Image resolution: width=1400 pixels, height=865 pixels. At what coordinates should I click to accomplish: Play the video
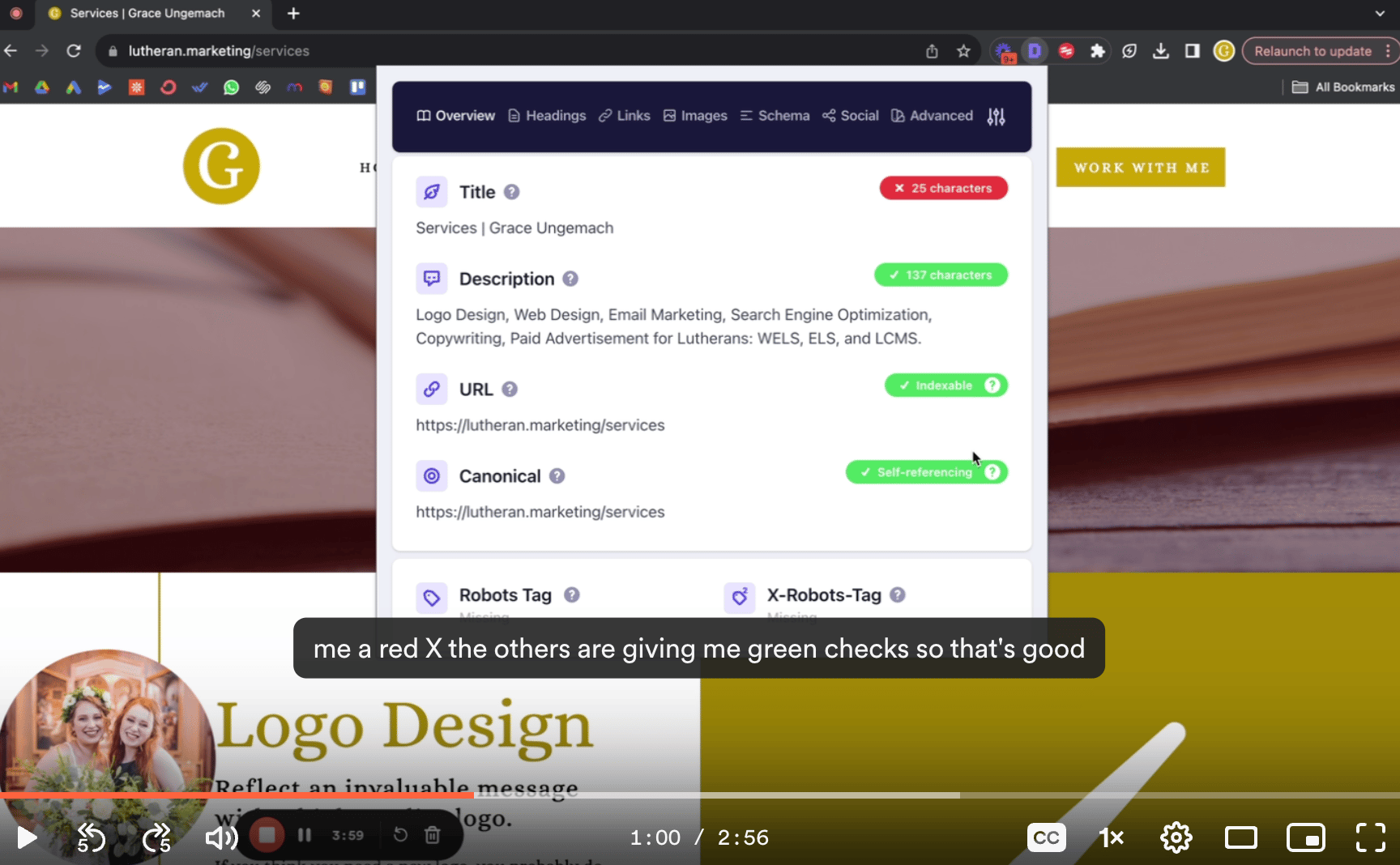point(28,837)
